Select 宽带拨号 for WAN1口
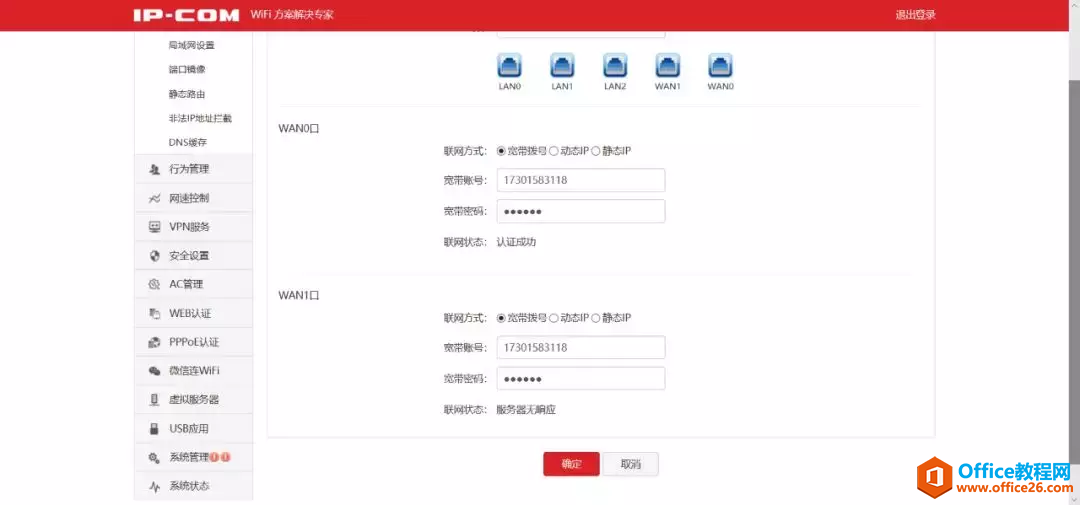The image size is (1080, 505). pos(501,318)
